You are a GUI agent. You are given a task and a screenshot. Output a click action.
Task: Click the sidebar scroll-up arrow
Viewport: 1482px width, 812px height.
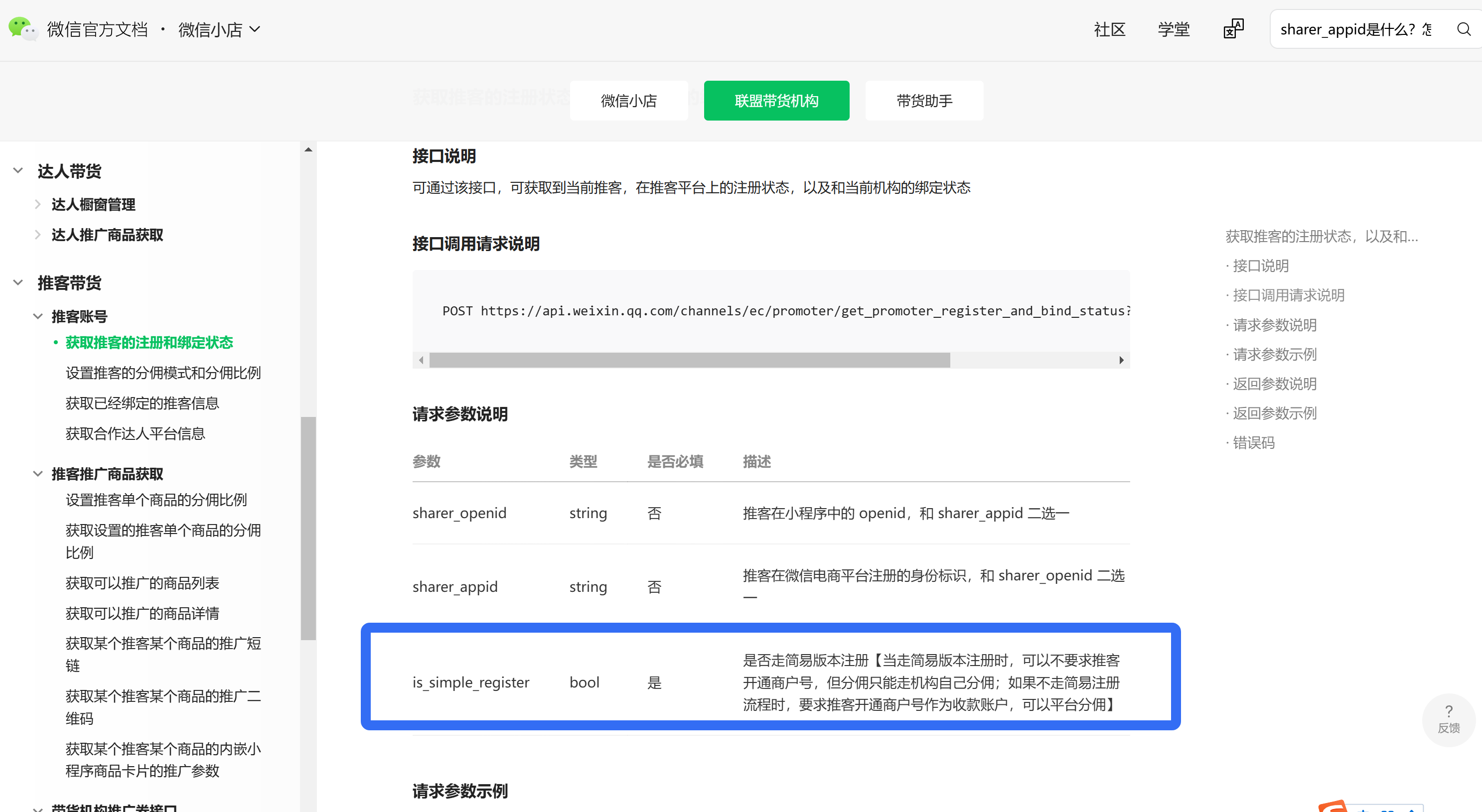308,149
